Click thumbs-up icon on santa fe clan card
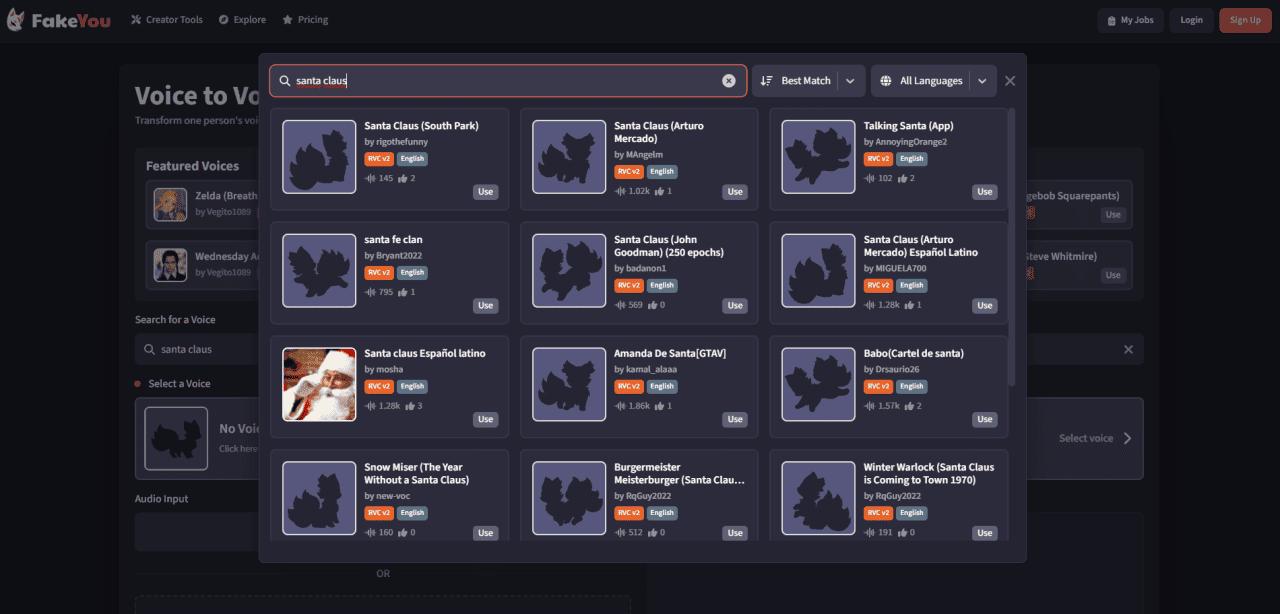 (402, 292)
